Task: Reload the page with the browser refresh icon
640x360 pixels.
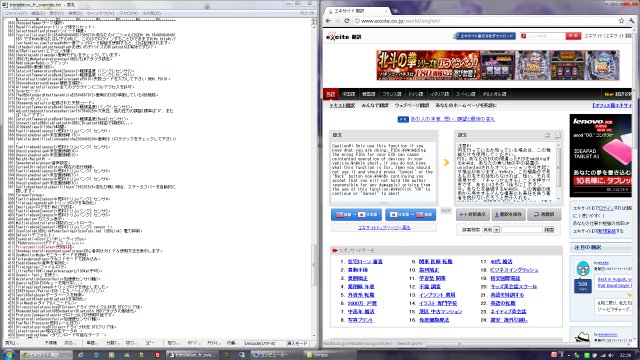Action: click(x=347, y=21)
